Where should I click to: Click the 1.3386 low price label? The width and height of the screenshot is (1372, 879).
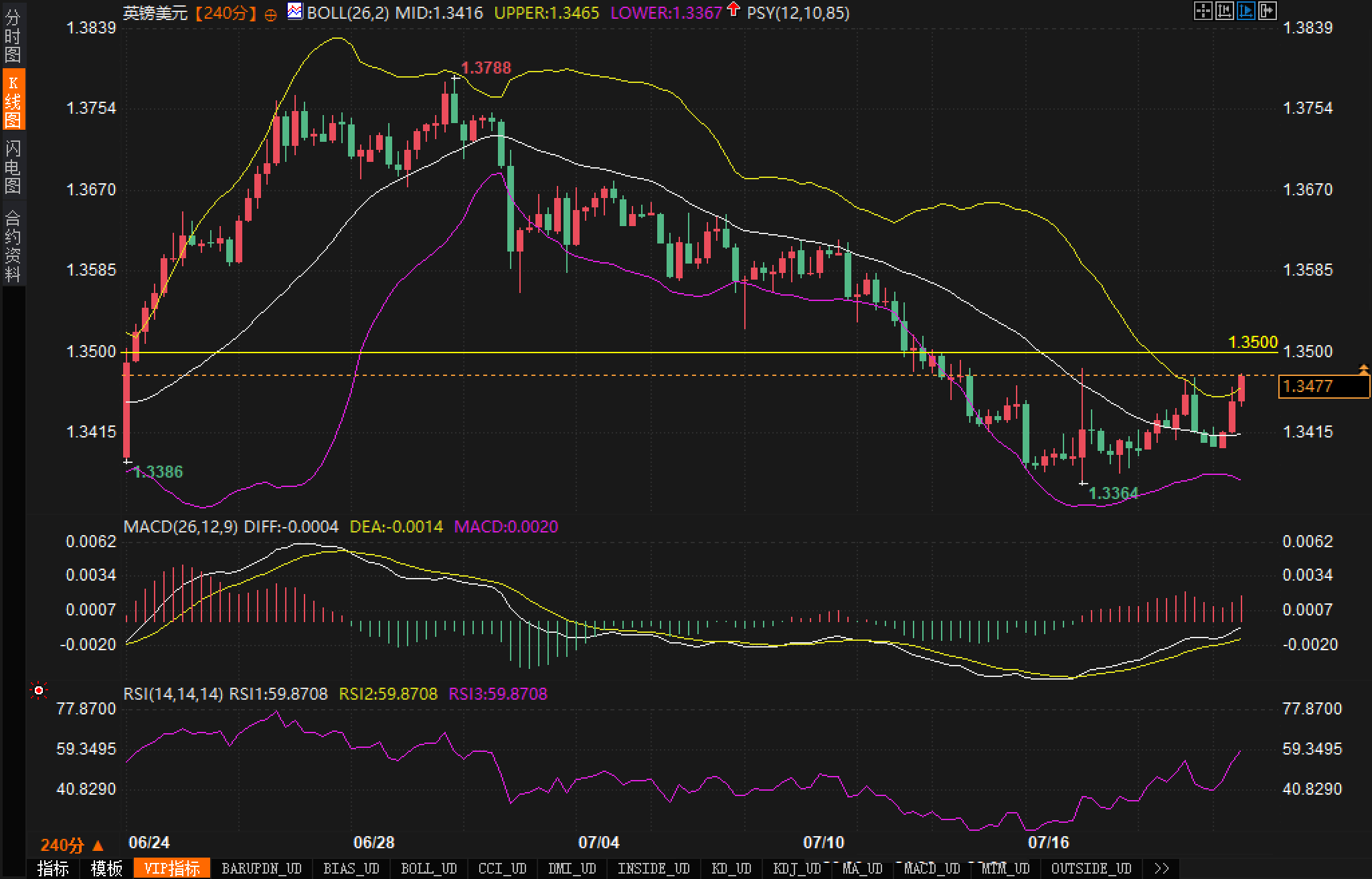tap(158, 472)
